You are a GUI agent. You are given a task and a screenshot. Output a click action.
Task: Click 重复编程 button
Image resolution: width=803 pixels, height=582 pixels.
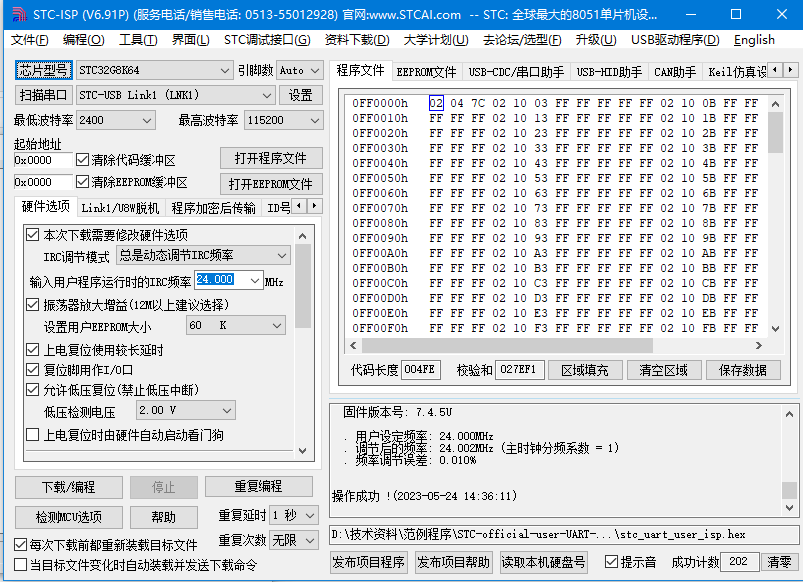pos(259,486)
